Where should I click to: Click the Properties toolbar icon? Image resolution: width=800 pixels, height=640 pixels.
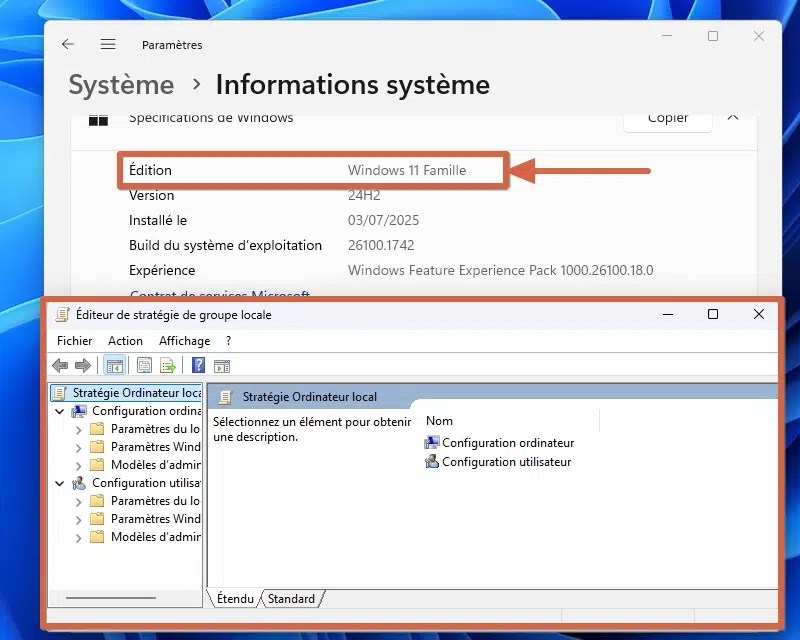coord(144,366)
